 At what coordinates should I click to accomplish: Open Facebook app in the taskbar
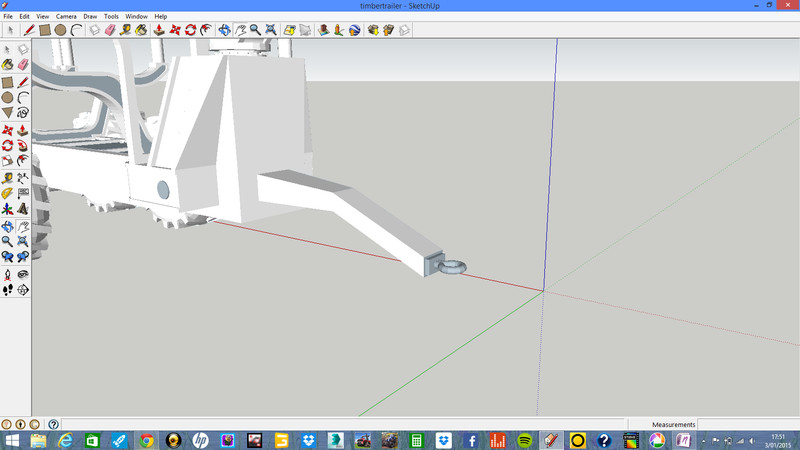470,440
